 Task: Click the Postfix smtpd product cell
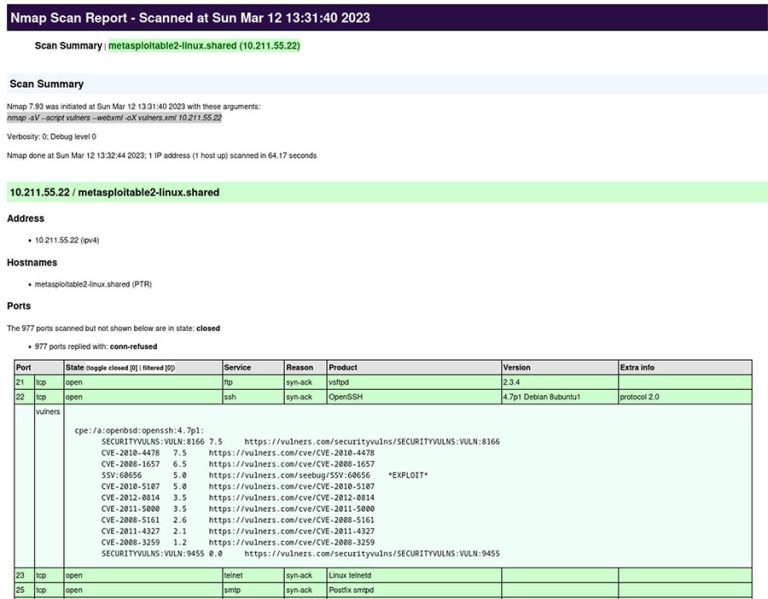(x=351, y=591)
